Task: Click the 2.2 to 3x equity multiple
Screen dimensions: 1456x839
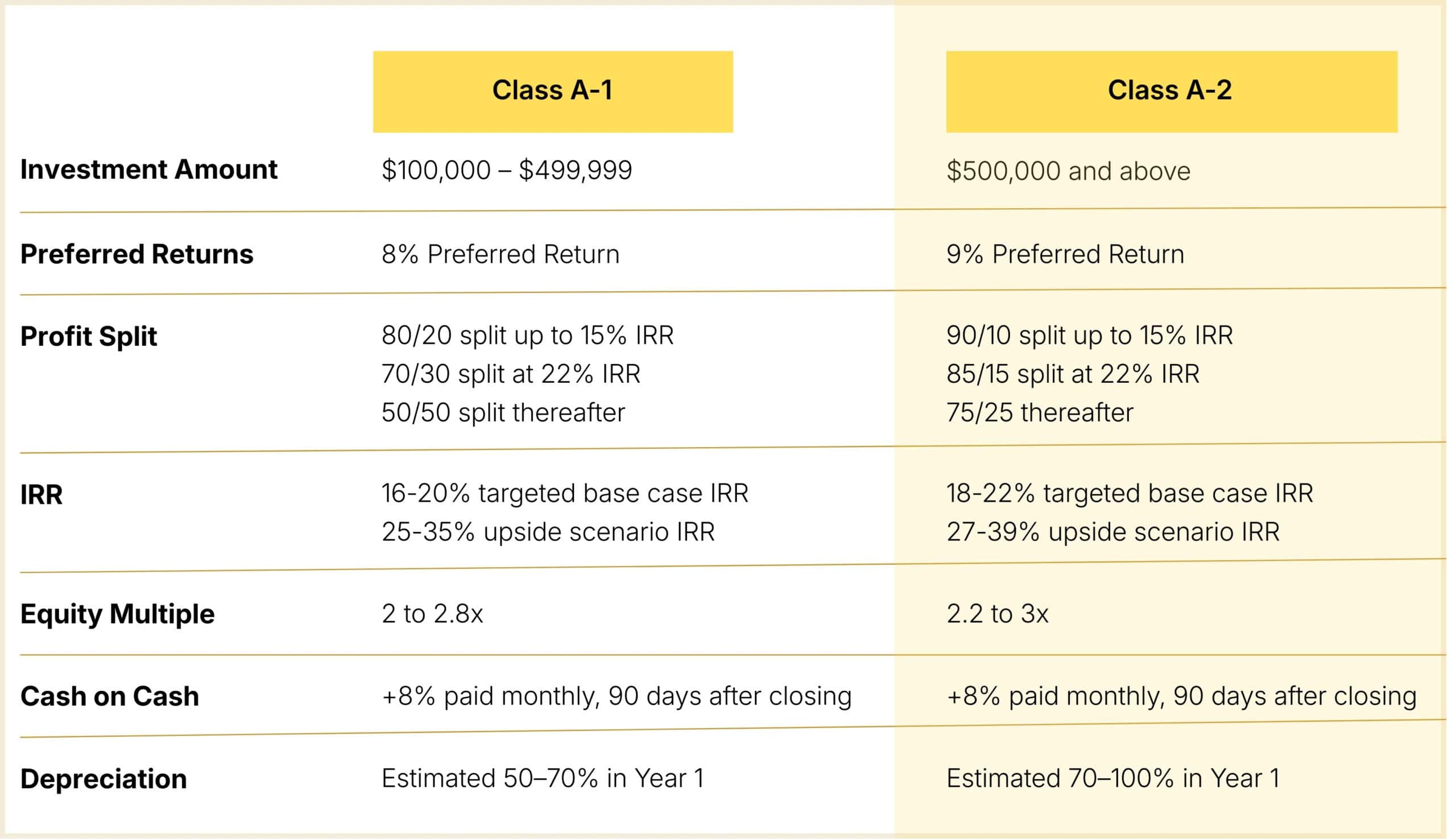Action: [x=998, y=614]
